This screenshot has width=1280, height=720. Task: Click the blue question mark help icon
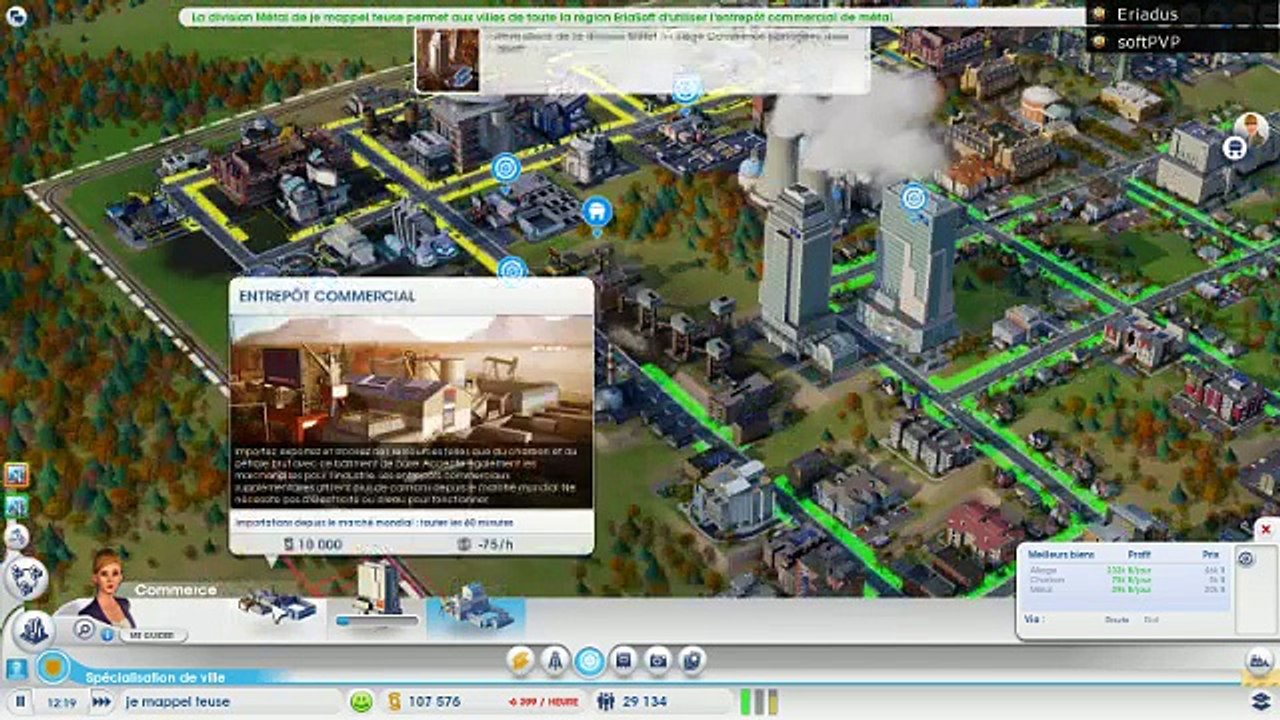(17, 669)
